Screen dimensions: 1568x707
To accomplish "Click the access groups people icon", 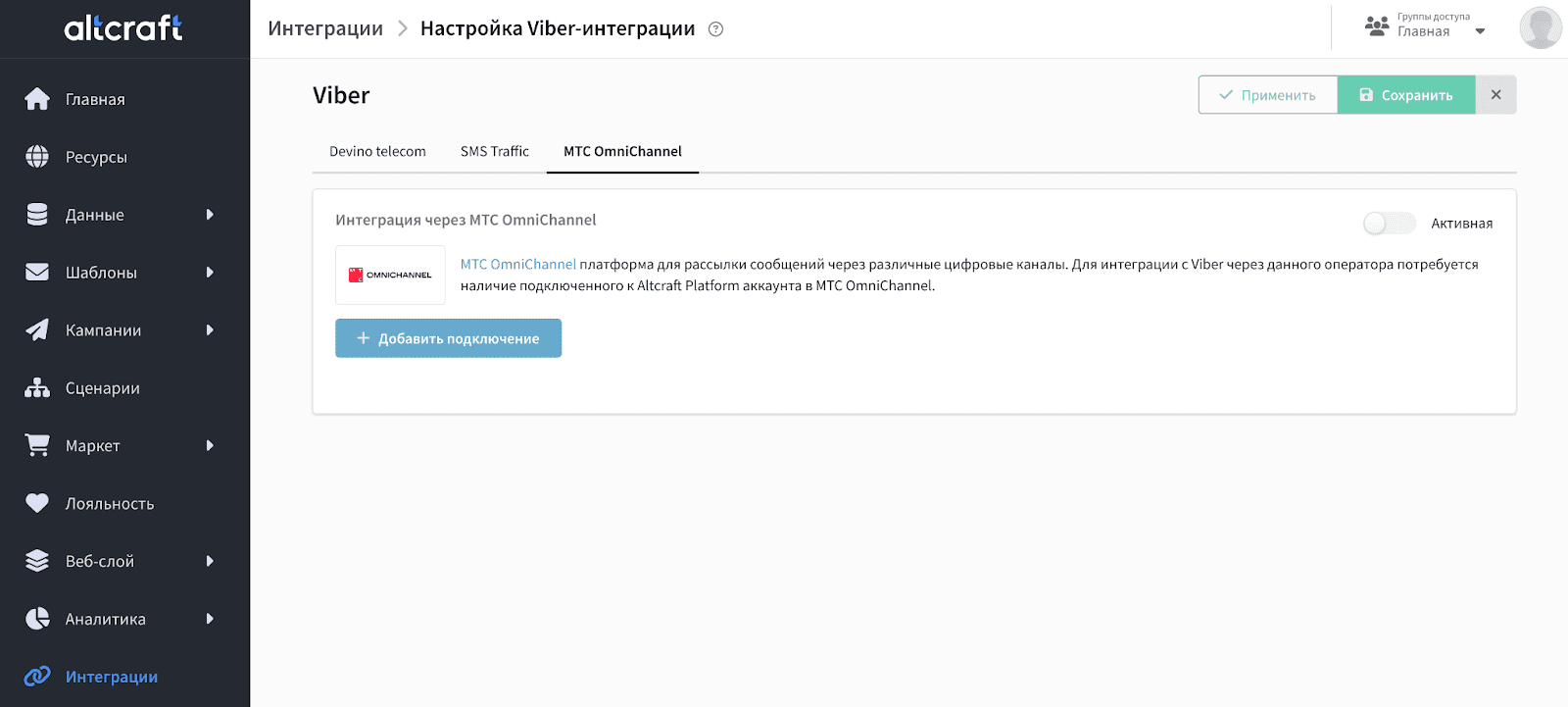I will 1377,26.
